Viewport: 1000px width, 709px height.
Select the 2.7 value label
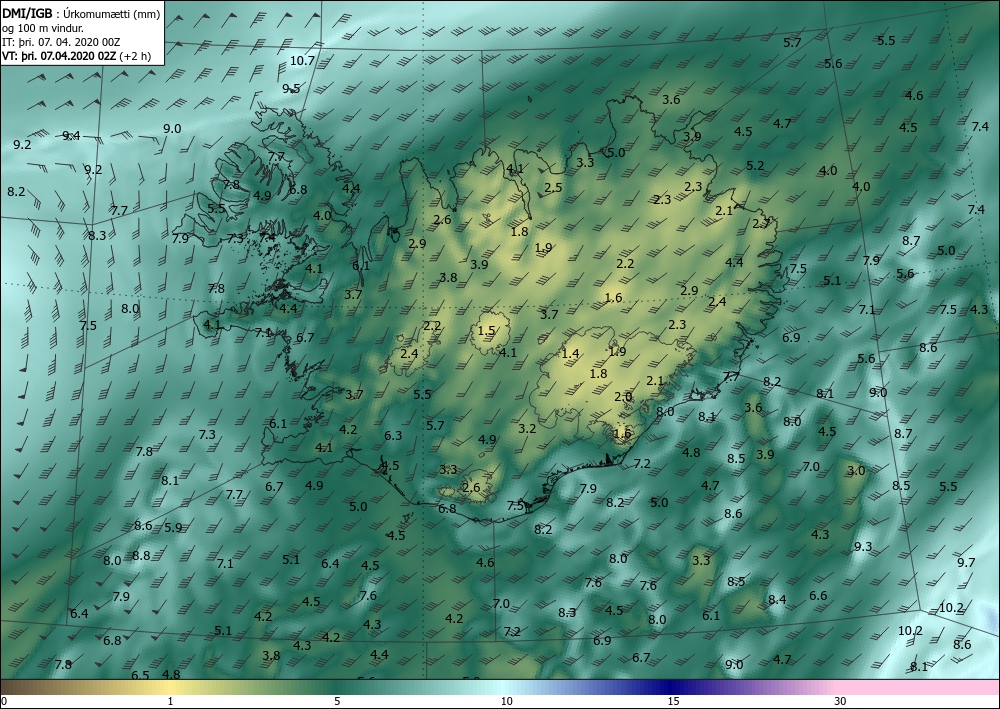coord(761,224)
